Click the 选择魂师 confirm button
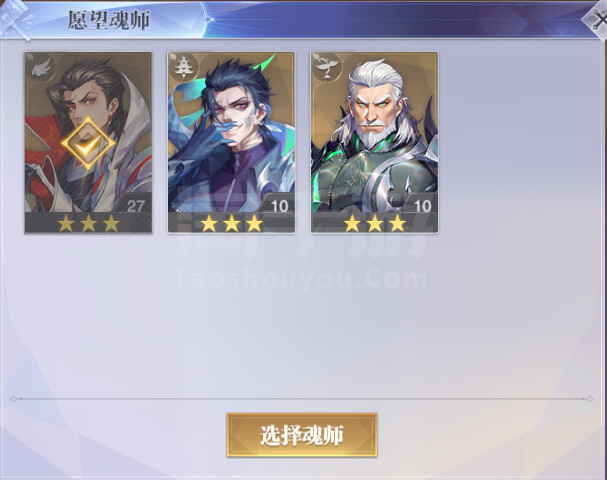This screenshot has height=480, width=607. [x=302, y=435]
